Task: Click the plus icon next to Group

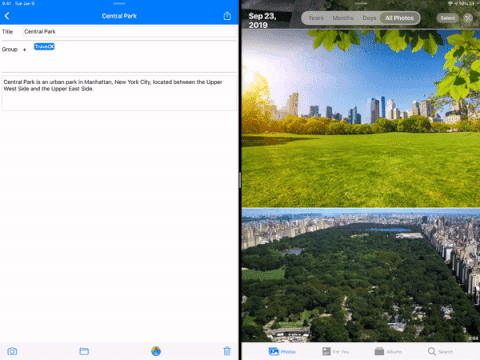Action: click(x=24, y=50)
